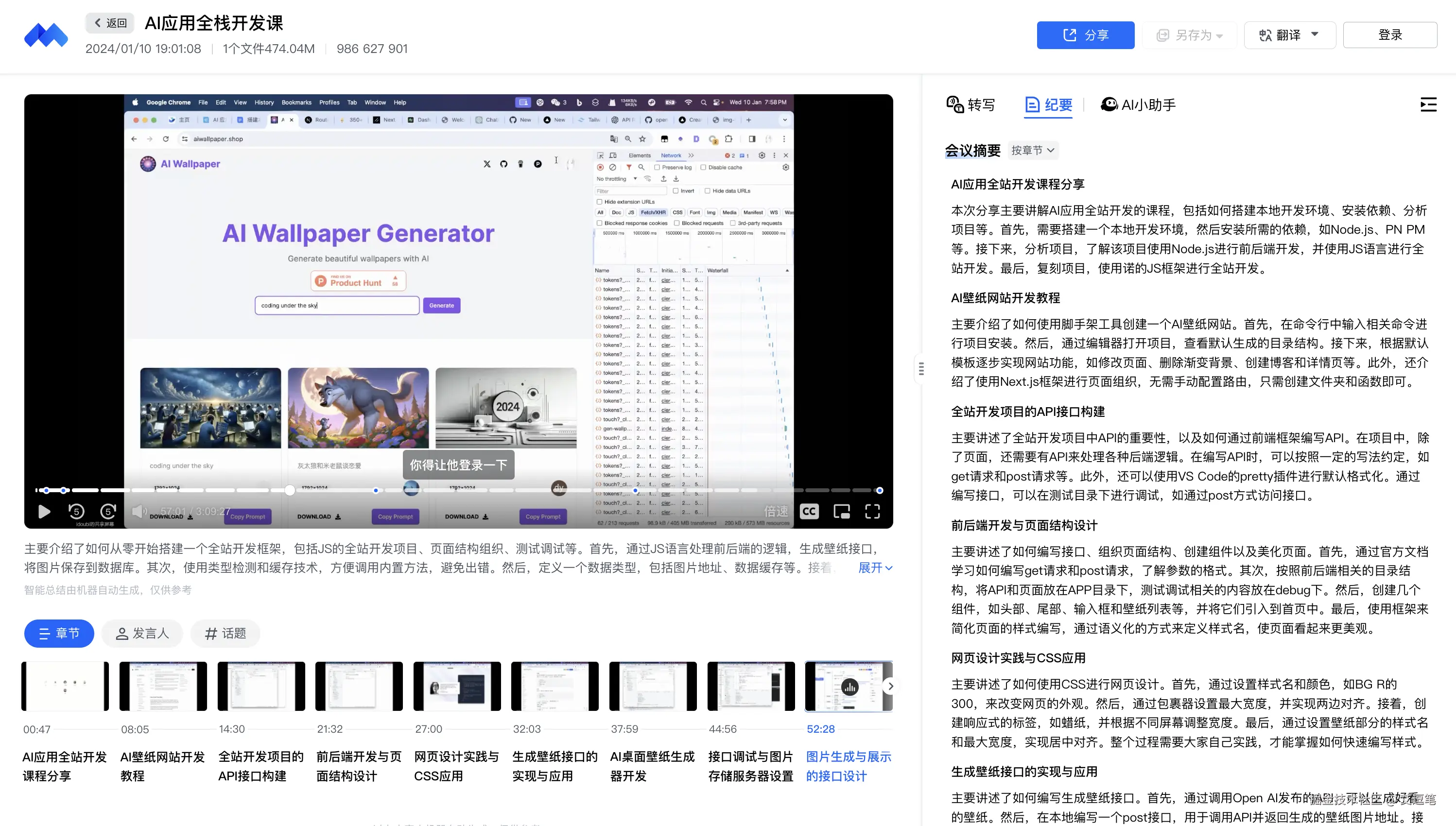Open playback speed 倍速 option

pos(776,511)
